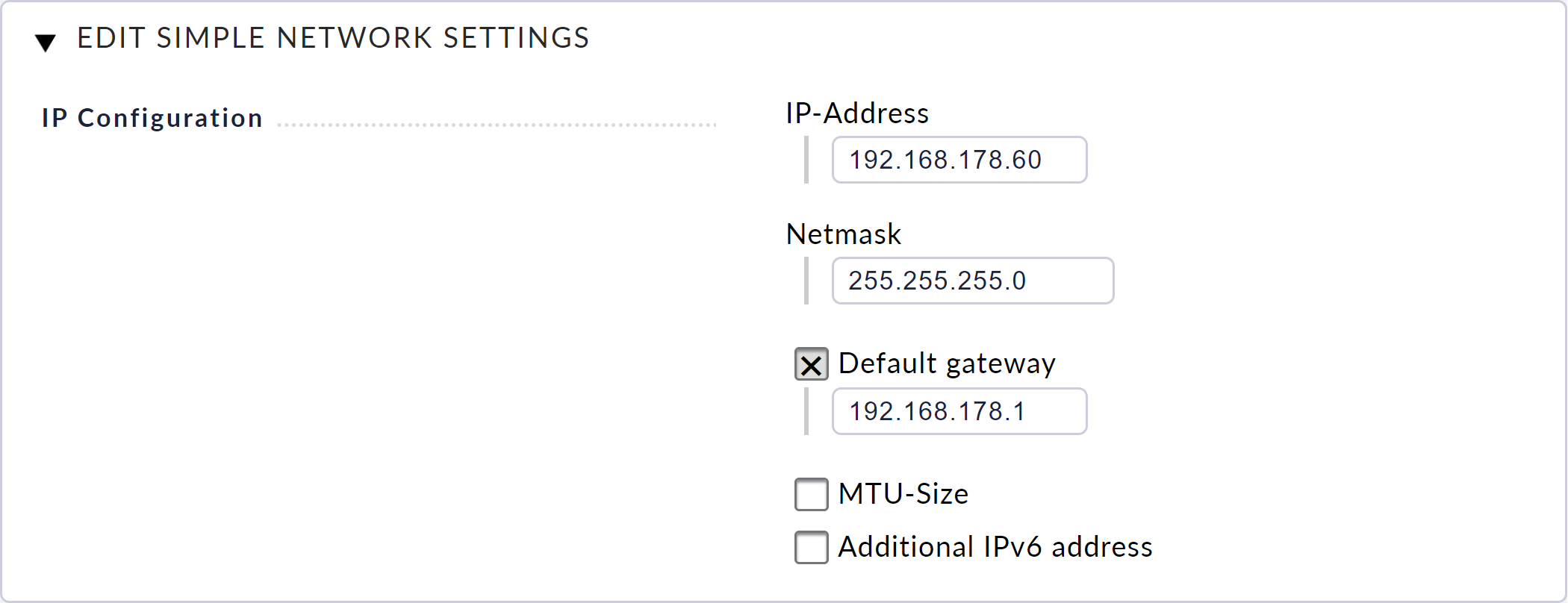Turn on the Additional IPv6 address checkbox

[811, 547]
